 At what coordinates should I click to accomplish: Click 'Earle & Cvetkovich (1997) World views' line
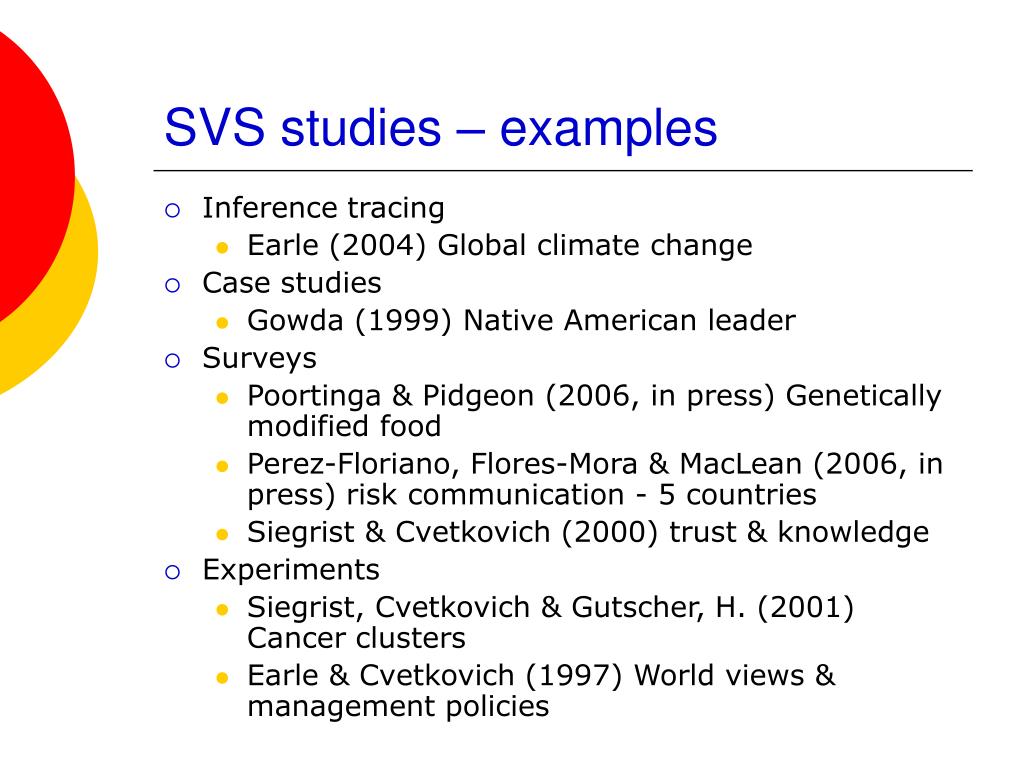tap(541, 676)
